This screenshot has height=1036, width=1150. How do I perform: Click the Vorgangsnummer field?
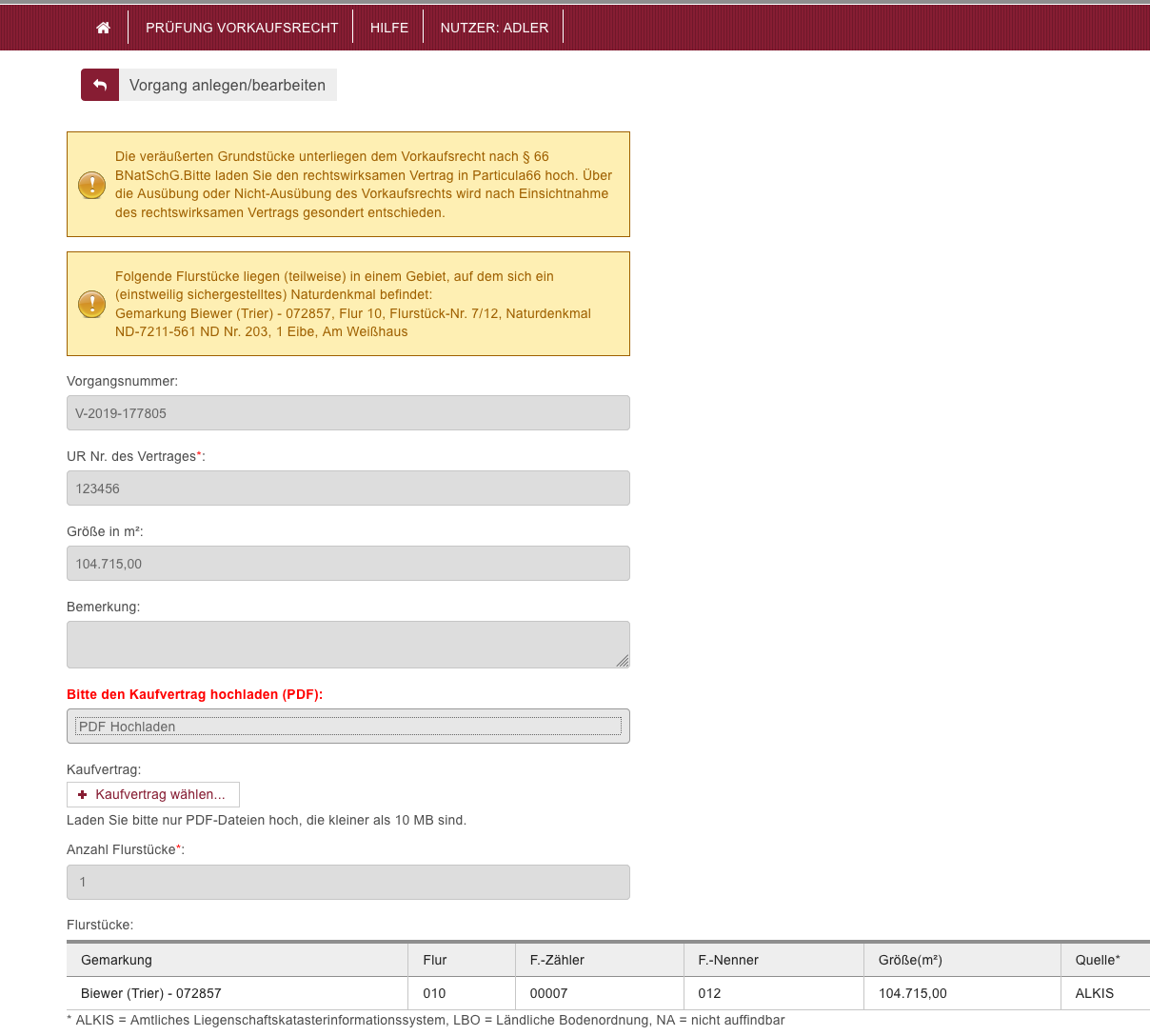(x=348, y=413)
